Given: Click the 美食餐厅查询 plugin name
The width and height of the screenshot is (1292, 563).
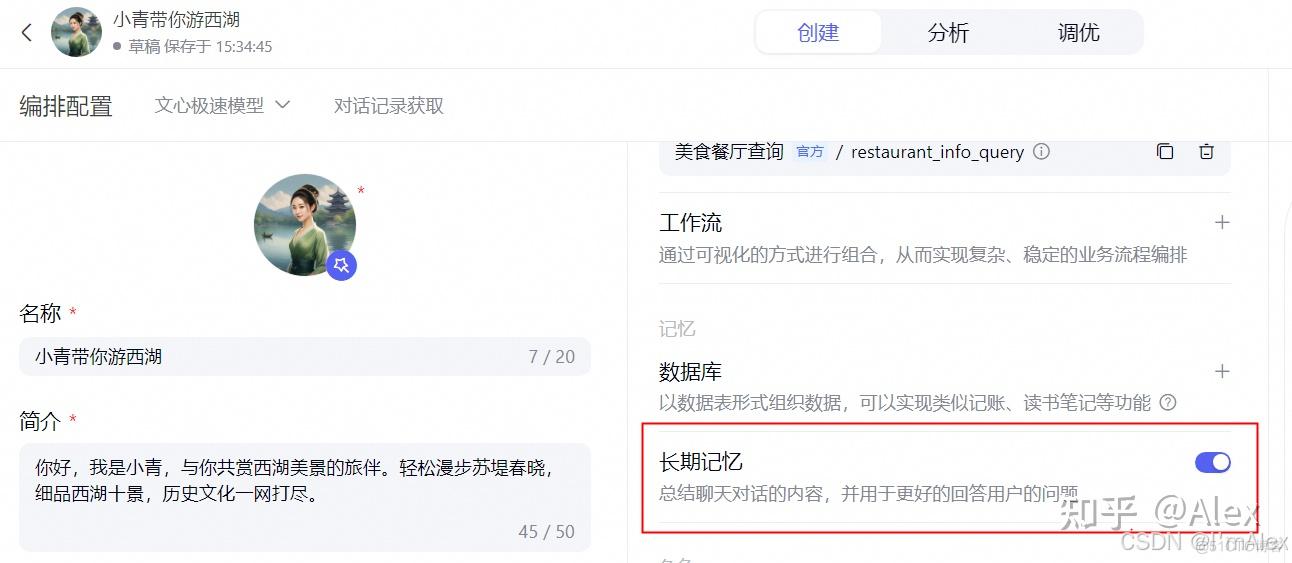Looking at the screenshot, I should pyautogui.click(x=729, y=152).
